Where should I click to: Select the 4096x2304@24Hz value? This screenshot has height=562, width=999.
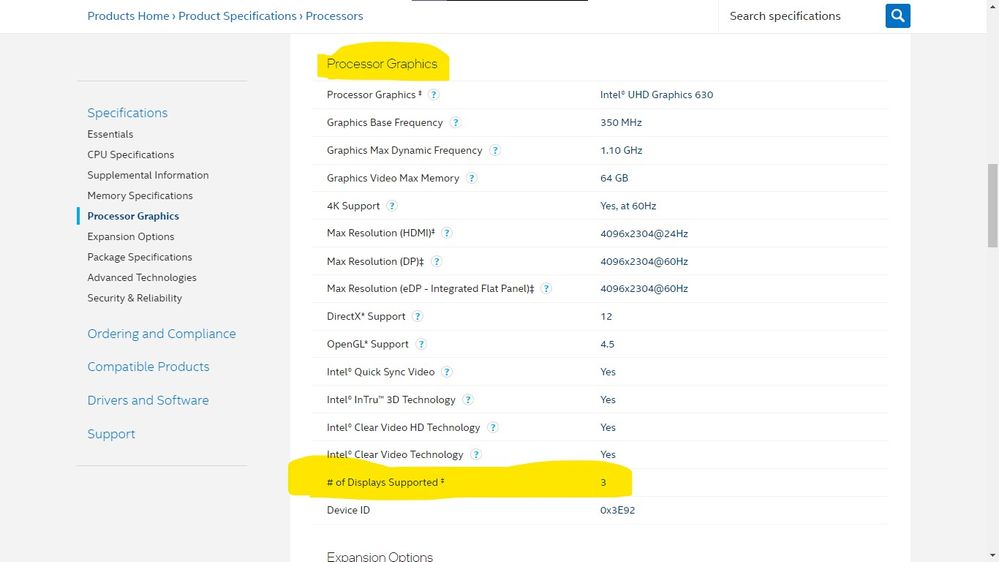[x=644, y=233]
